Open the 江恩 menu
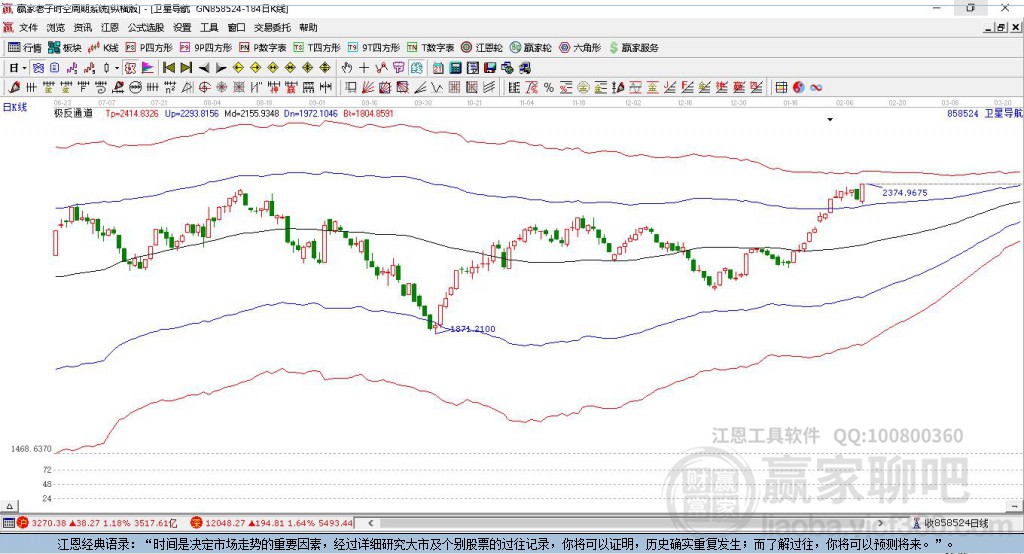This screenshot has width=1024, height=554. click(110, 27)
